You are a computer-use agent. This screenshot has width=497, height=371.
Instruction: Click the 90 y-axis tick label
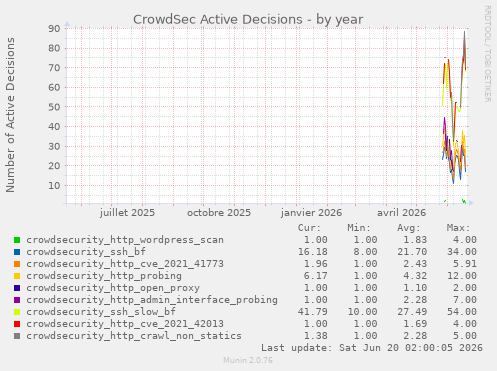[54, 29]
